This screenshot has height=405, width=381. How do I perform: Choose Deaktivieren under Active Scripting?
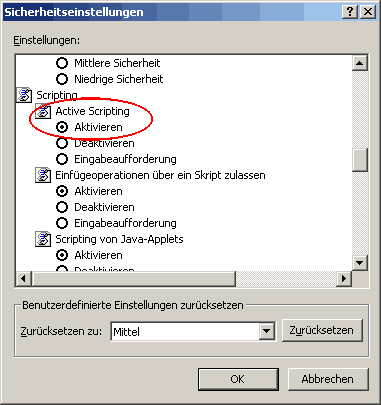tap(62, 143)
